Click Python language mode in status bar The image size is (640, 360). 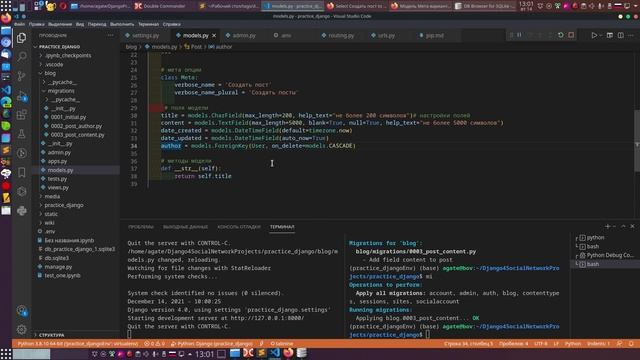pos(572,344)
